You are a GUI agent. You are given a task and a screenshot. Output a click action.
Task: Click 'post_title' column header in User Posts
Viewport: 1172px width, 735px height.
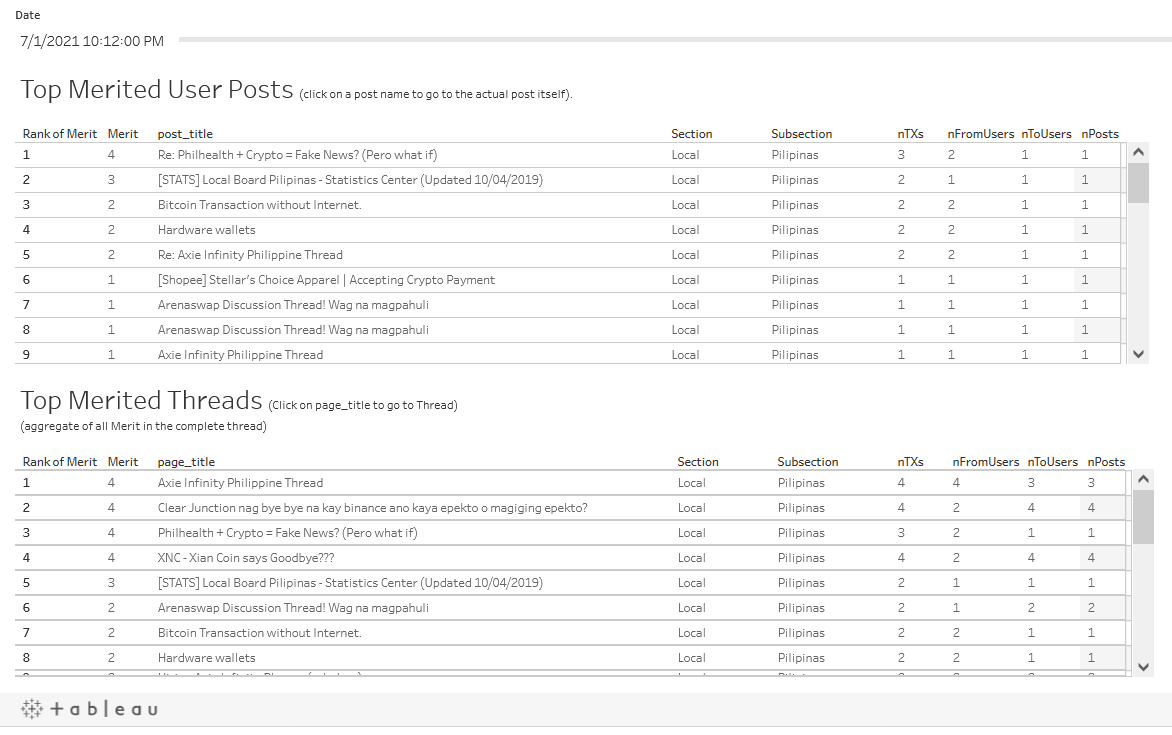[x=185, y=134]
